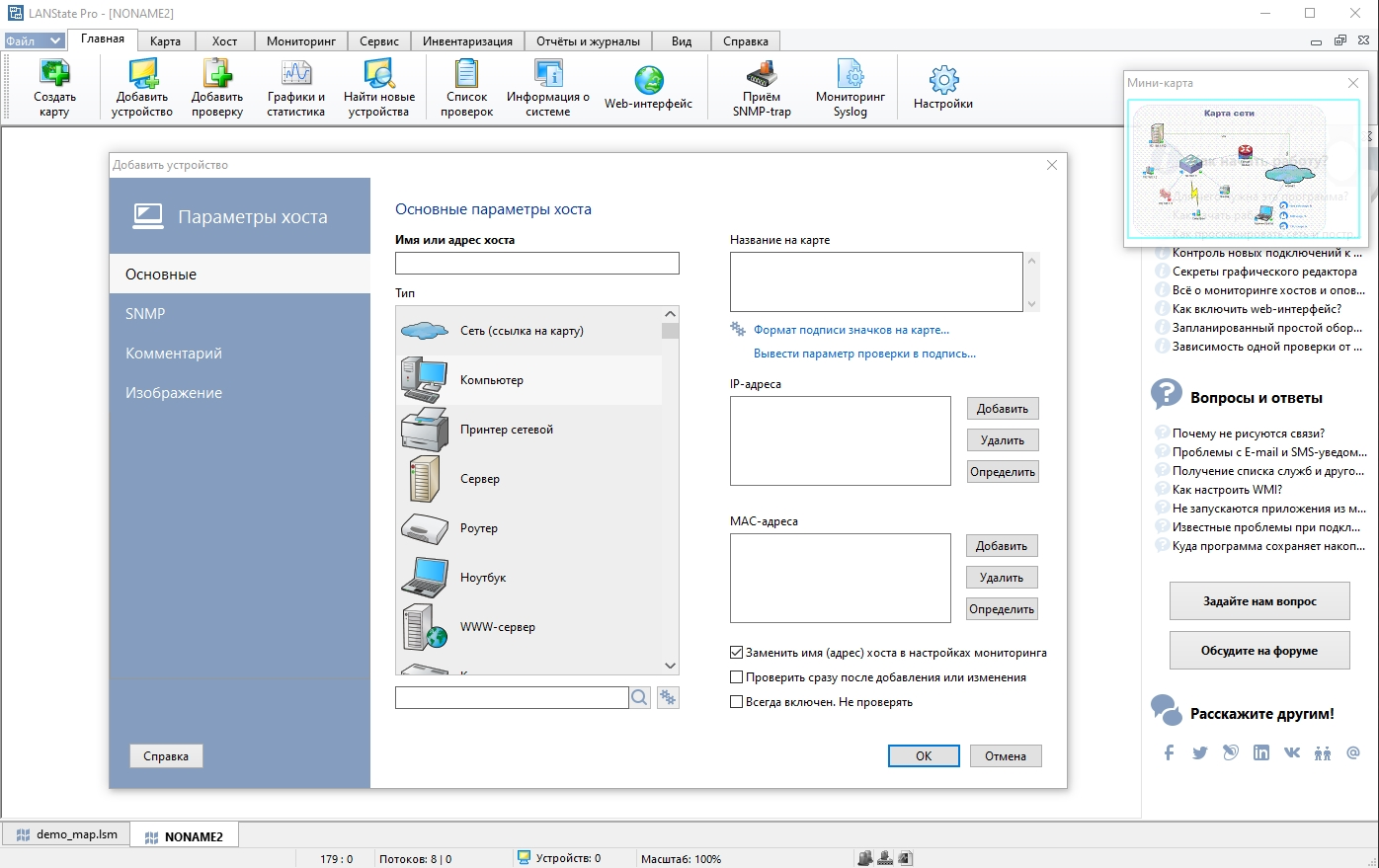Open the Инвентаризация ribbon tab
The width and height of the screenshot is (1379, 868).
point(467,40)
